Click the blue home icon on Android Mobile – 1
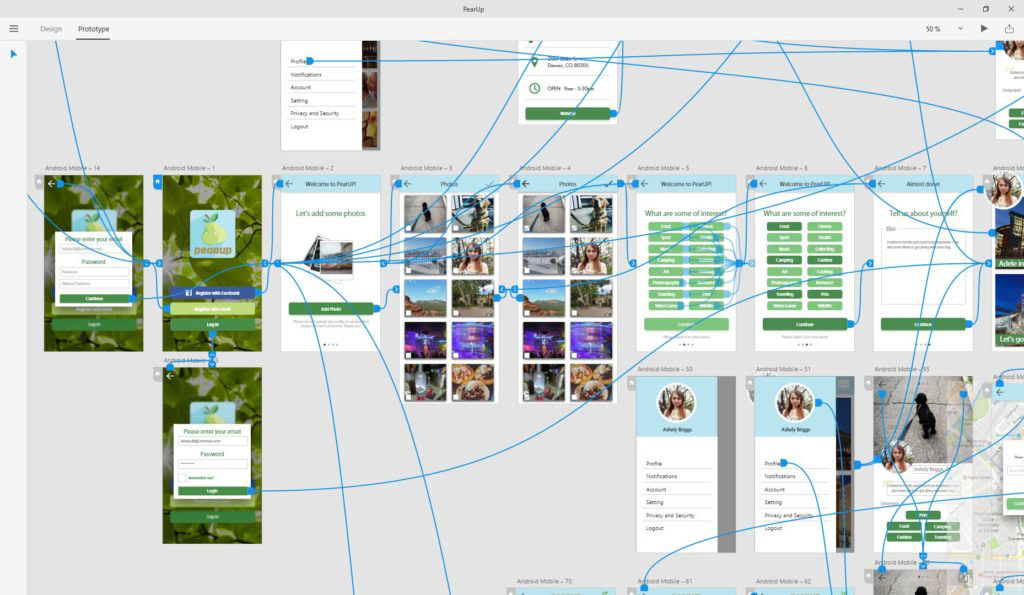This screenshot has height=595, width=1024. [157, 182]
